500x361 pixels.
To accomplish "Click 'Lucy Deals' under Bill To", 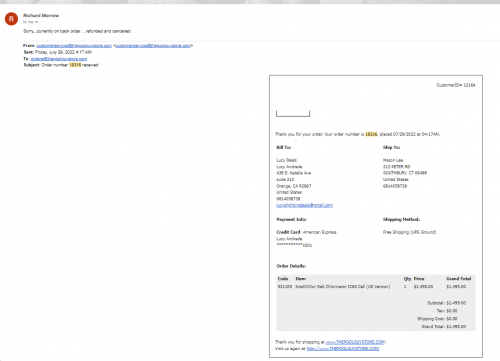I will [286, 160].
